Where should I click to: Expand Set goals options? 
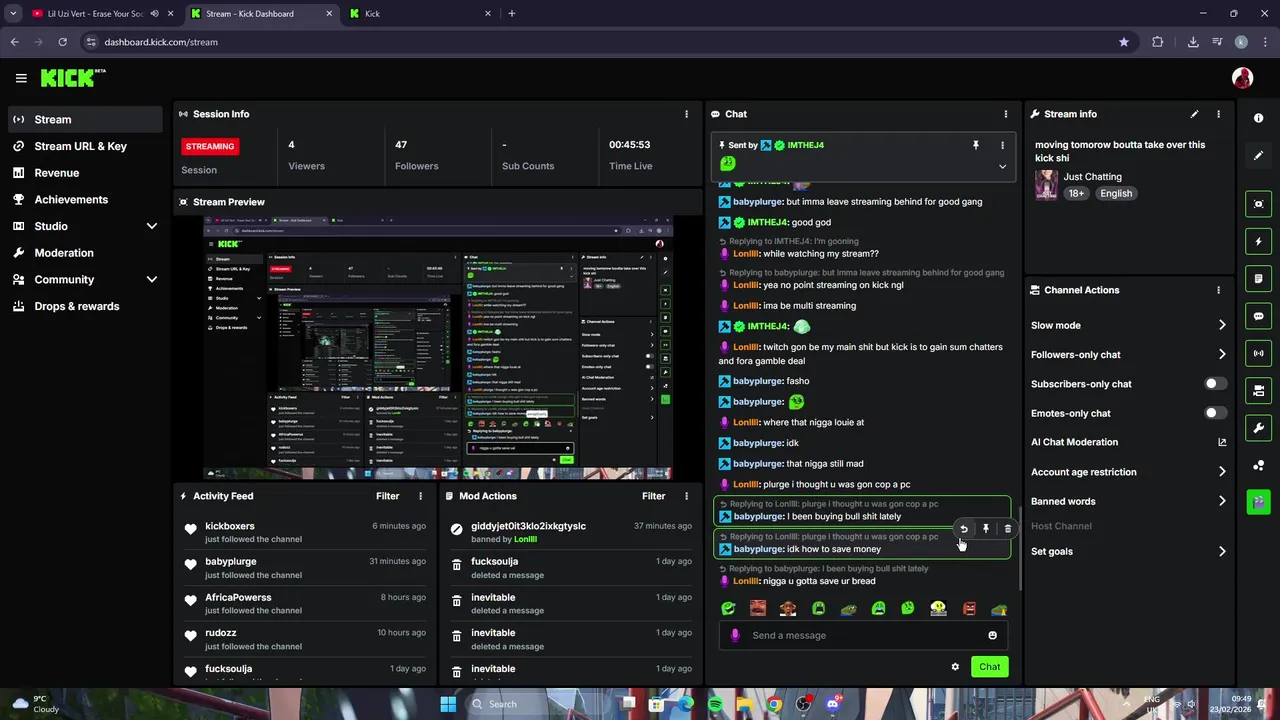click(x=1222, y=551)
